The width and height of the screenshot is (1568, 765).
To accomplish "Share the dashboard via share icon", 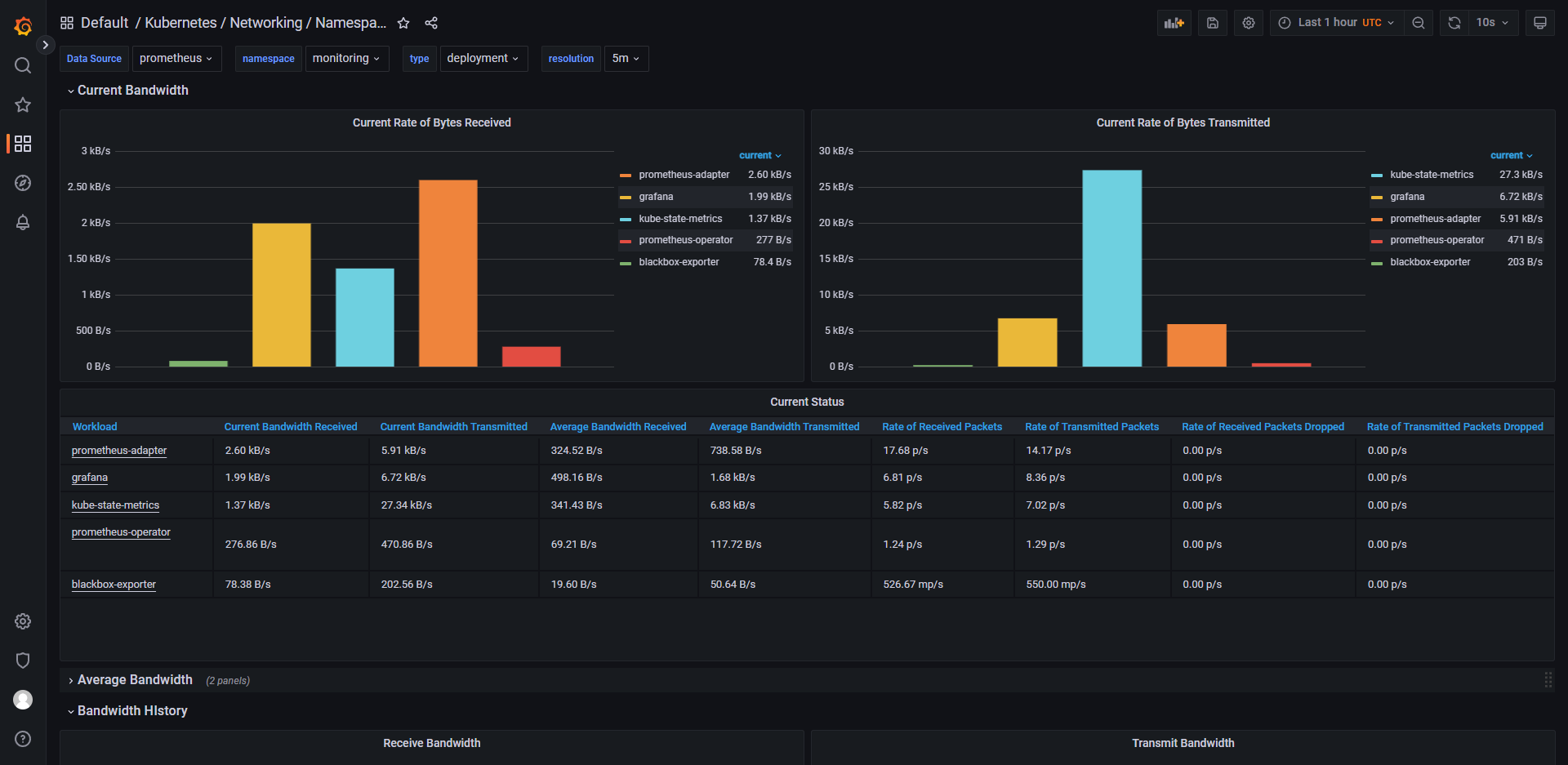I will point(431,23).
